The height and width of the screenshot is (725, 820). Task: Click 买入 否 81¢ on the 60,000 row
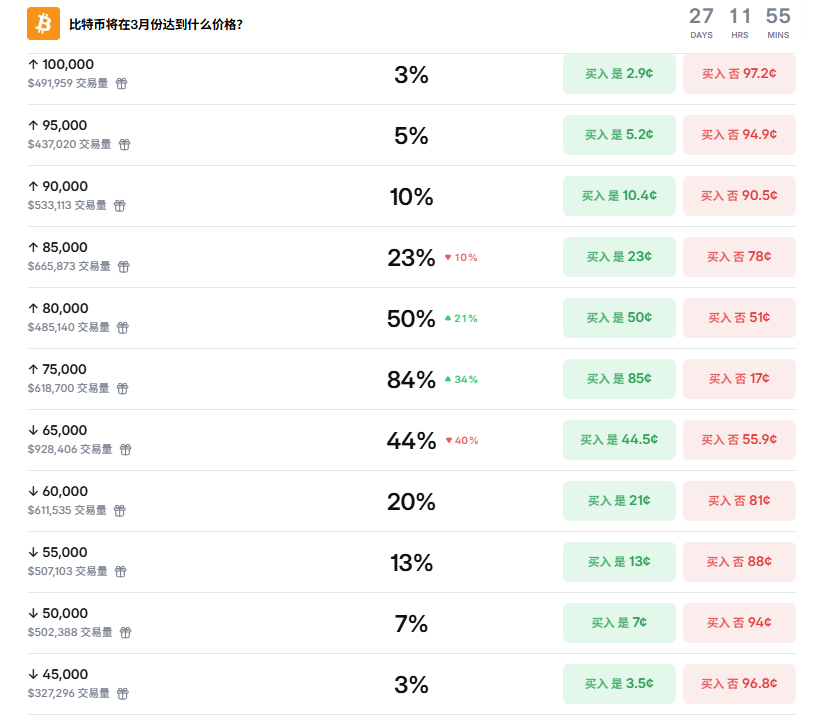[739, 501]
